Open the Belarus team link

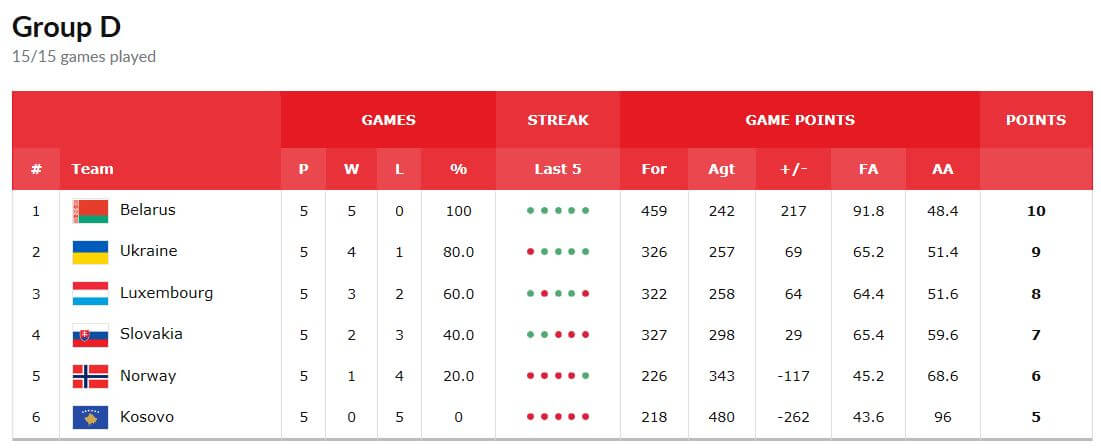(147, 210)
